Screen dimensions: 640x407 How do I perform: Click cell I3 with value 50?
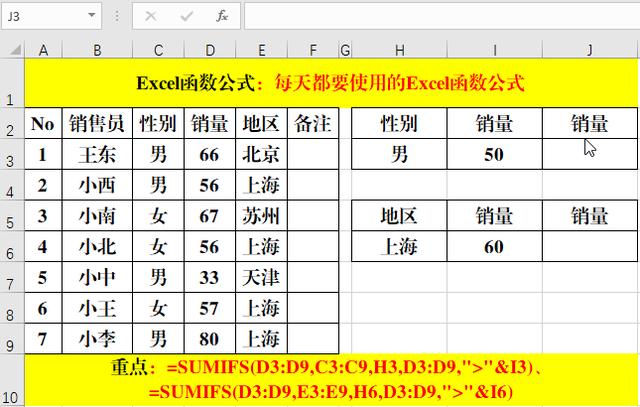(495, 154)
